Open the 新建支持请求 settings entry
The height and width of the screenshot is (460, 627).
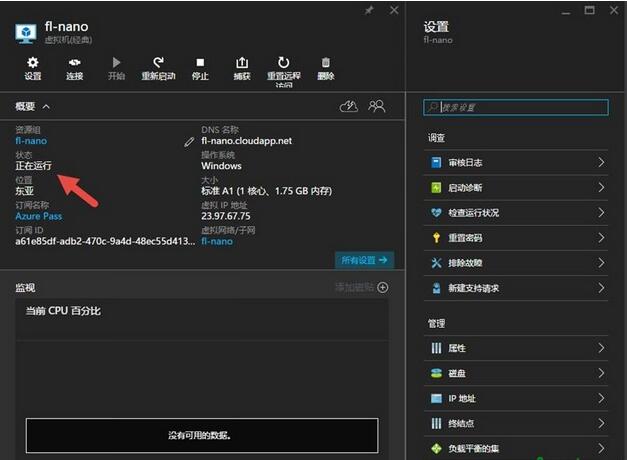click(516, 288)
